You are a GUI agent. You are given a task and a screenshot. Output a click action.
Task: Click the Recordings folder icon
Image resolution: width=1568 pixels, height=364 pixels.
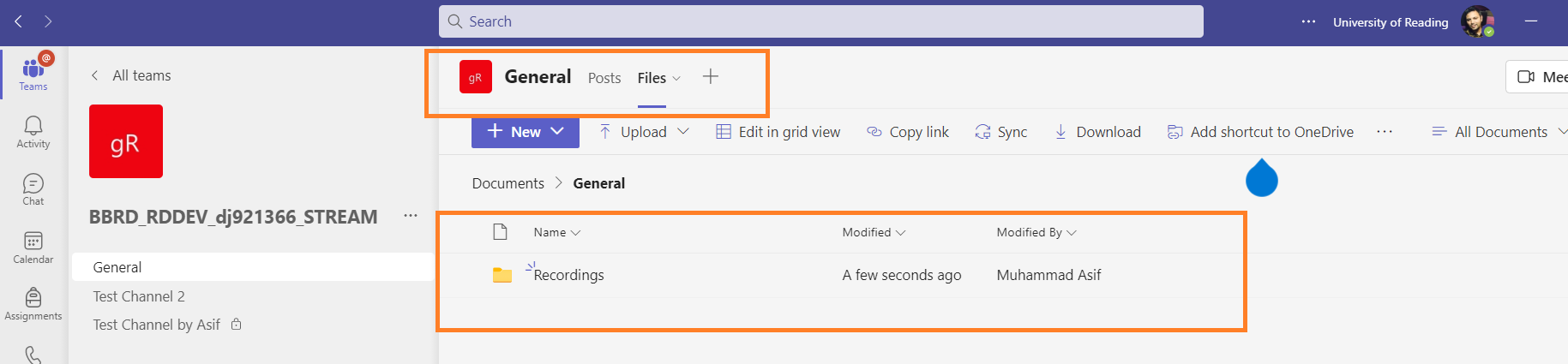502,275
